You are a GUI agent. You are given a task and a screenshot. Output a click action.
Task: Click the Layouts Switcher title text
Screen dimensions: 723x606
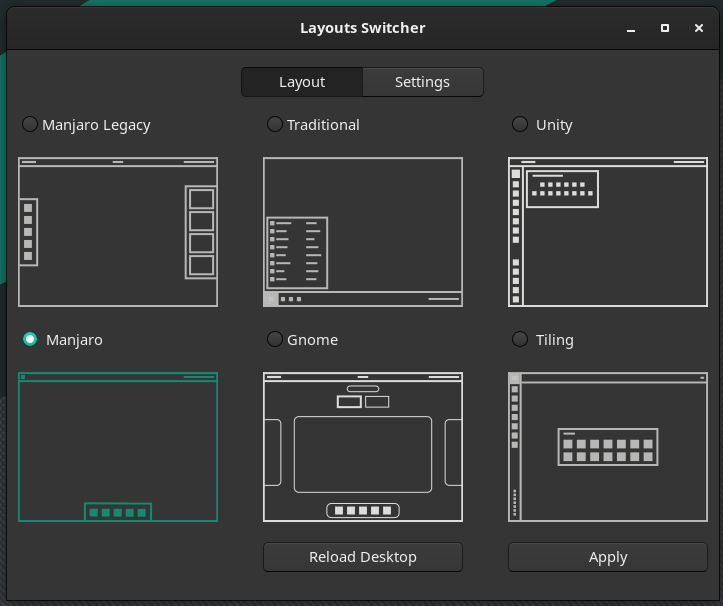click(x=362, y=28)
